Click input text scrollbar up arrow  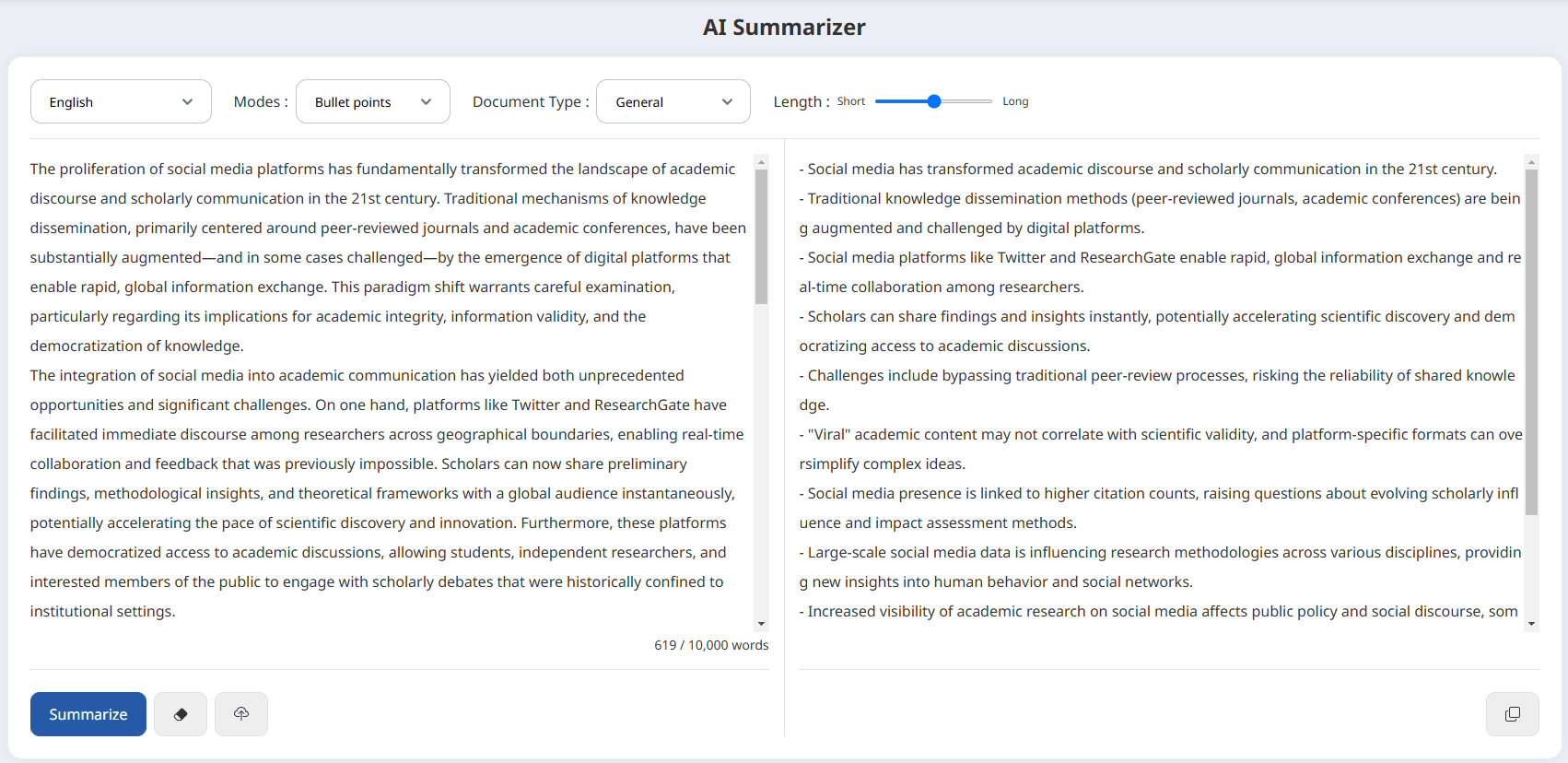click(x=761, y=162)
